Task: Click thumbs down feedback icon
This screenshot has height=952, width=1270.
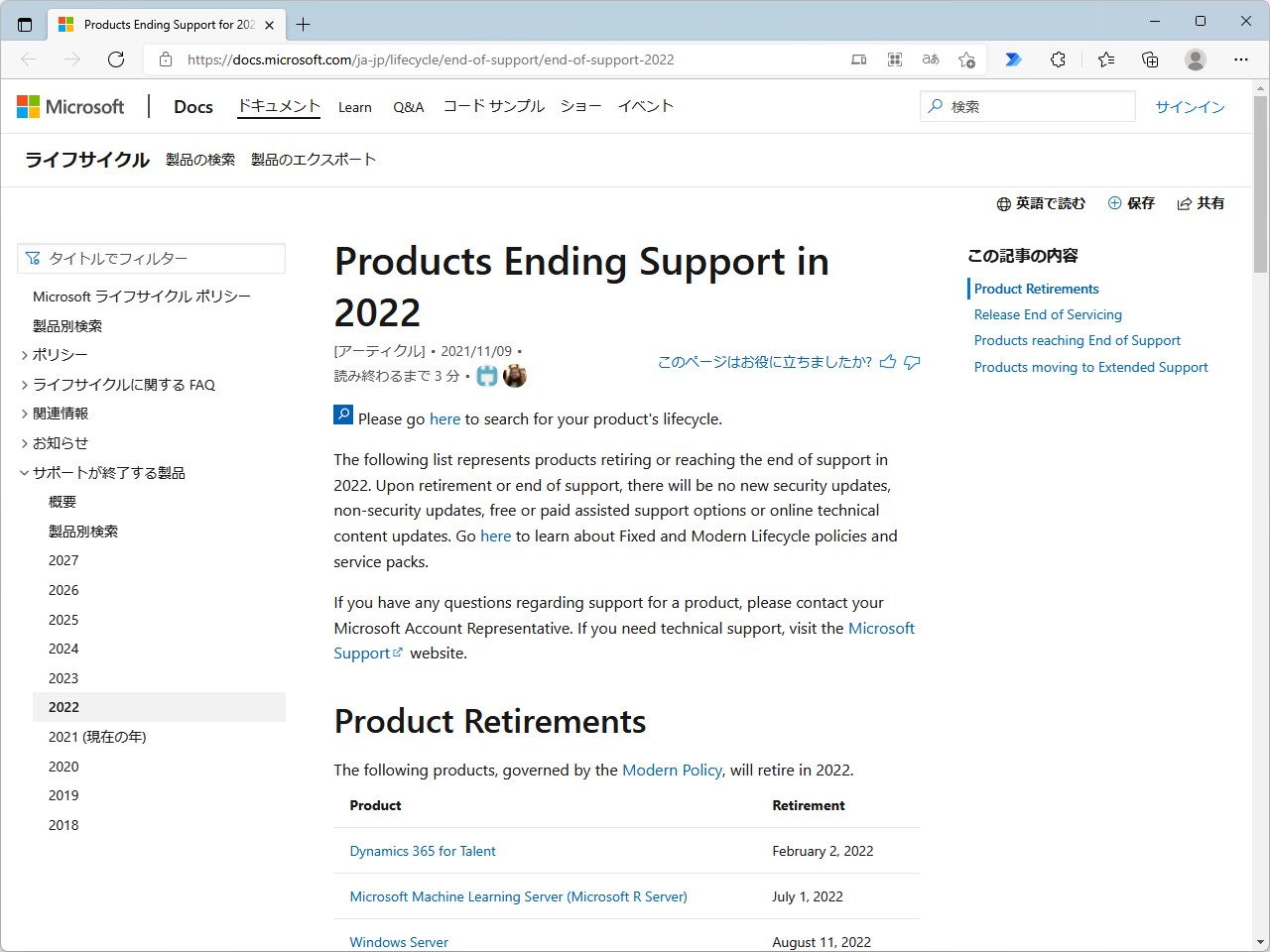Action: tap(912, 362)
